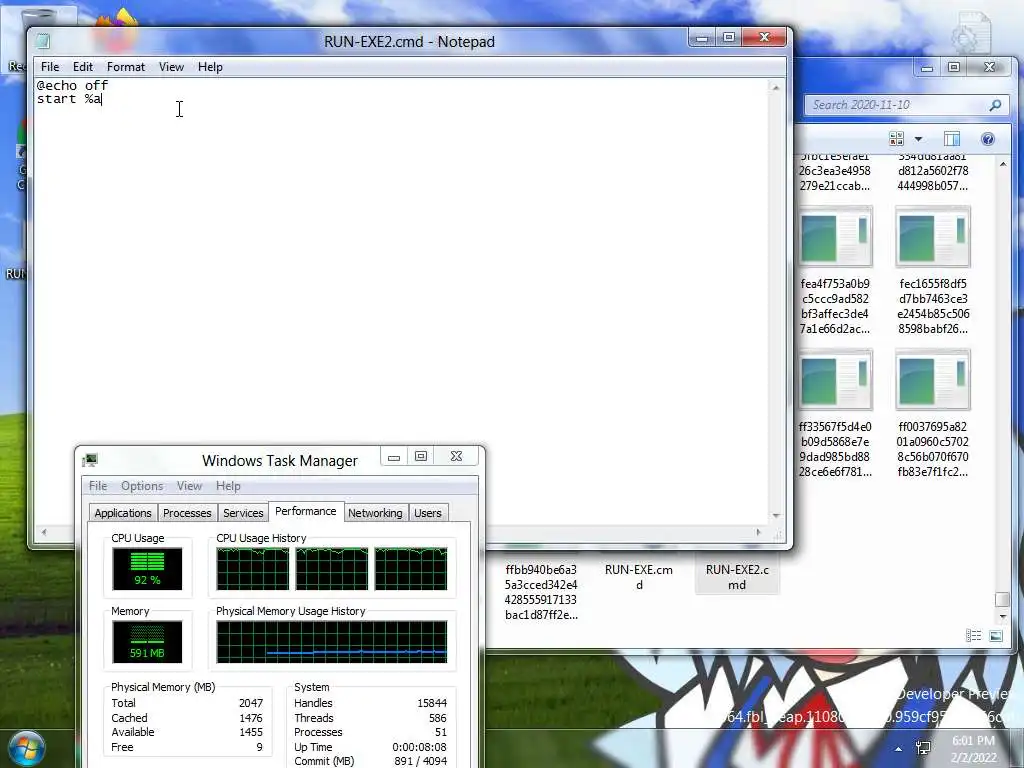Click the Notepad vertical scrollbar down arrow
This screenshot has height=768, width=1024.
click(x=776, y=516)
